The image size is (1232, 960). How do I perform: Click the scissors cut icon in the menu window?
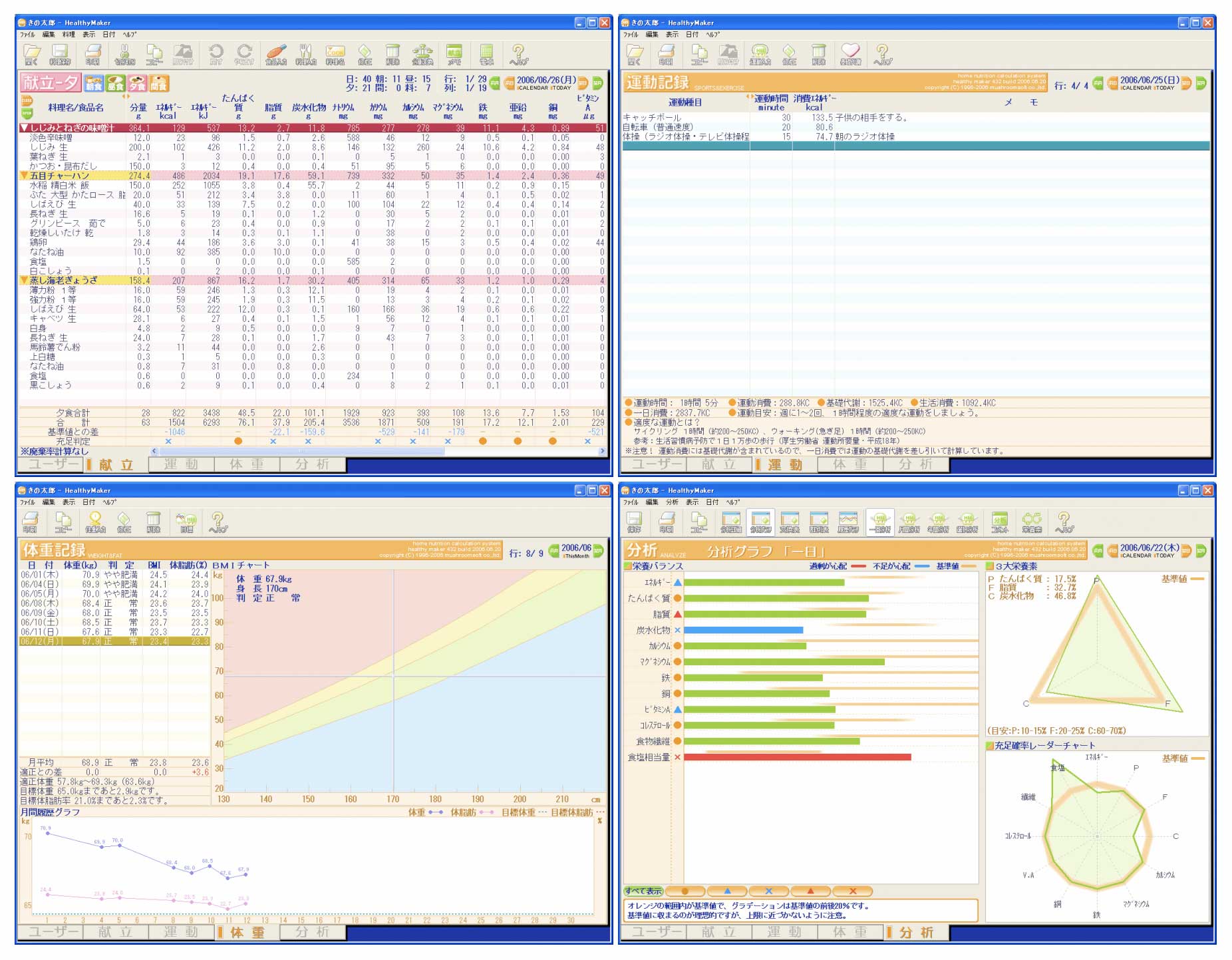[x=124, y=54]
